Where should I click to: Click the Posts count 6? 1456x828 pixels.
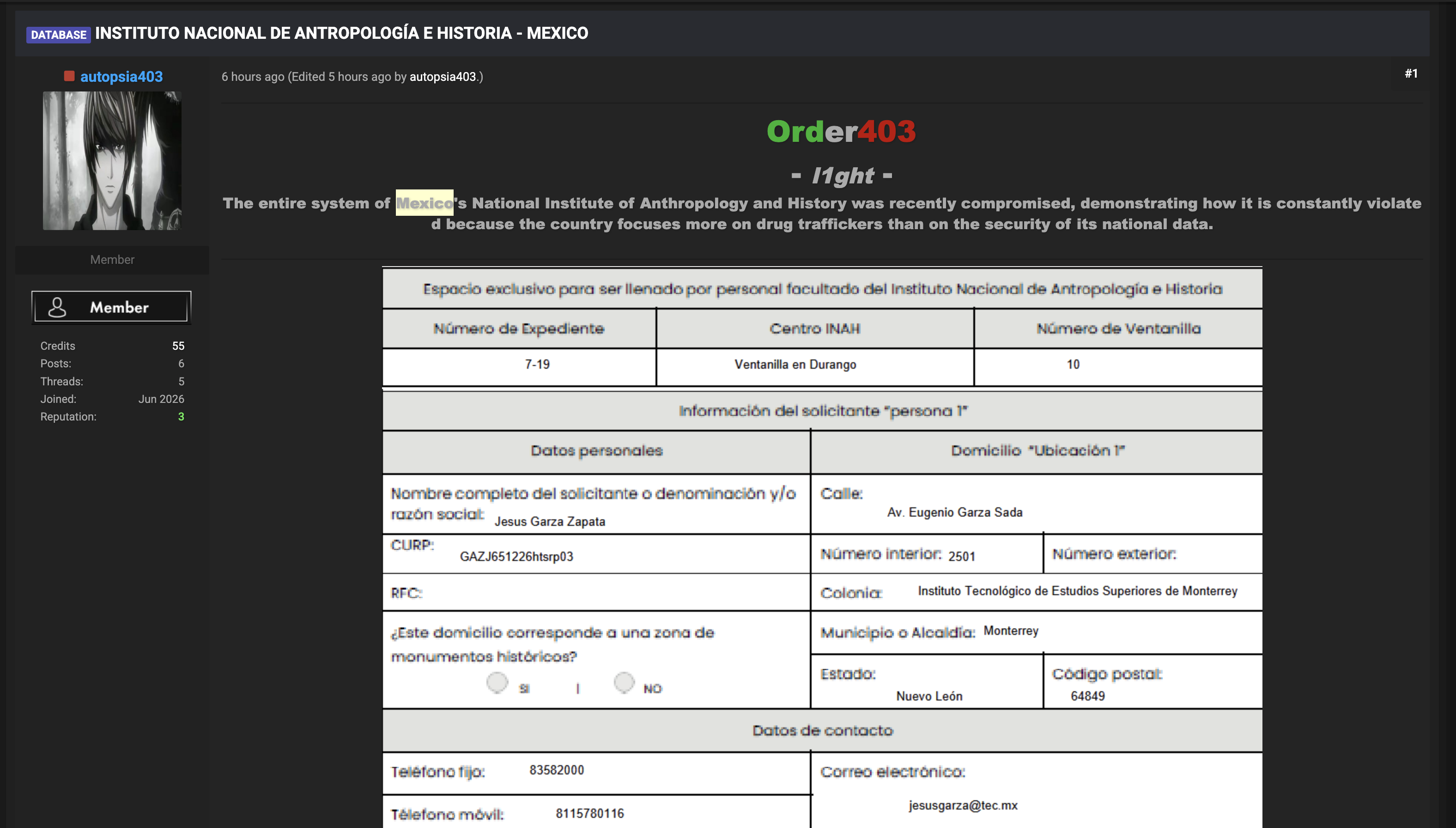(181, 363)
